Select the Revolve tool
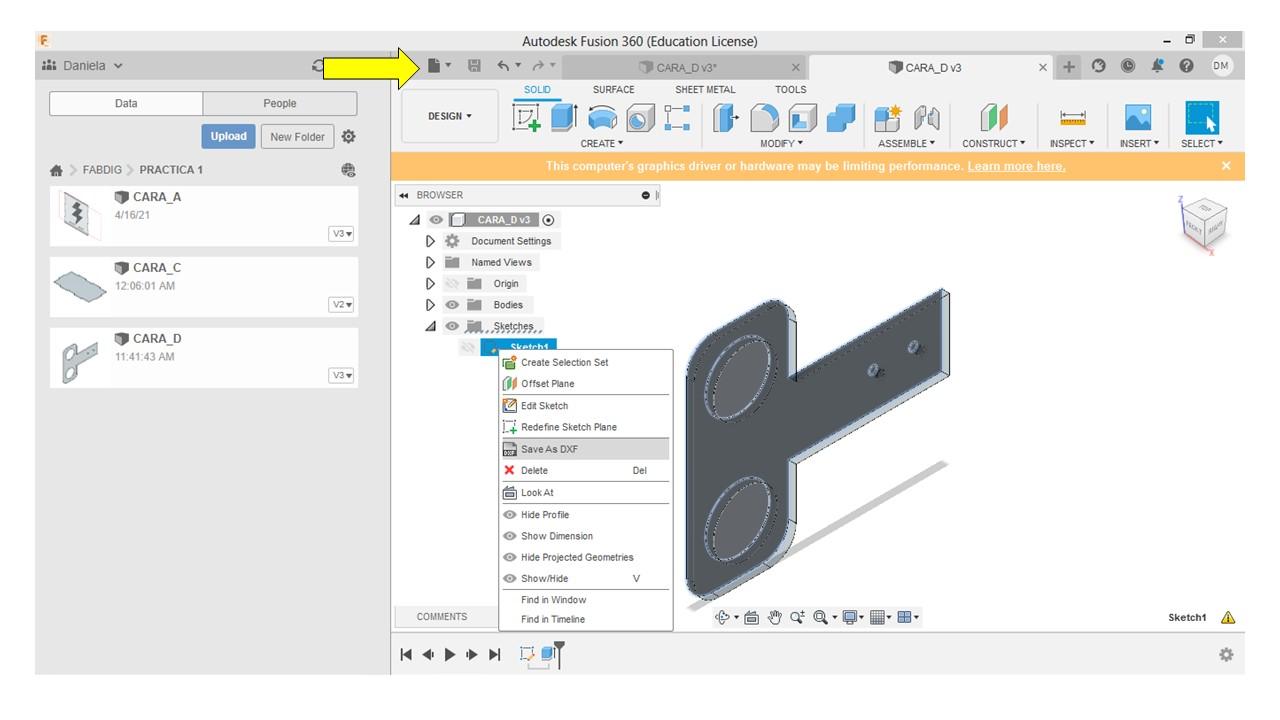The image size is (1280, 720). (x=602, y=117)
